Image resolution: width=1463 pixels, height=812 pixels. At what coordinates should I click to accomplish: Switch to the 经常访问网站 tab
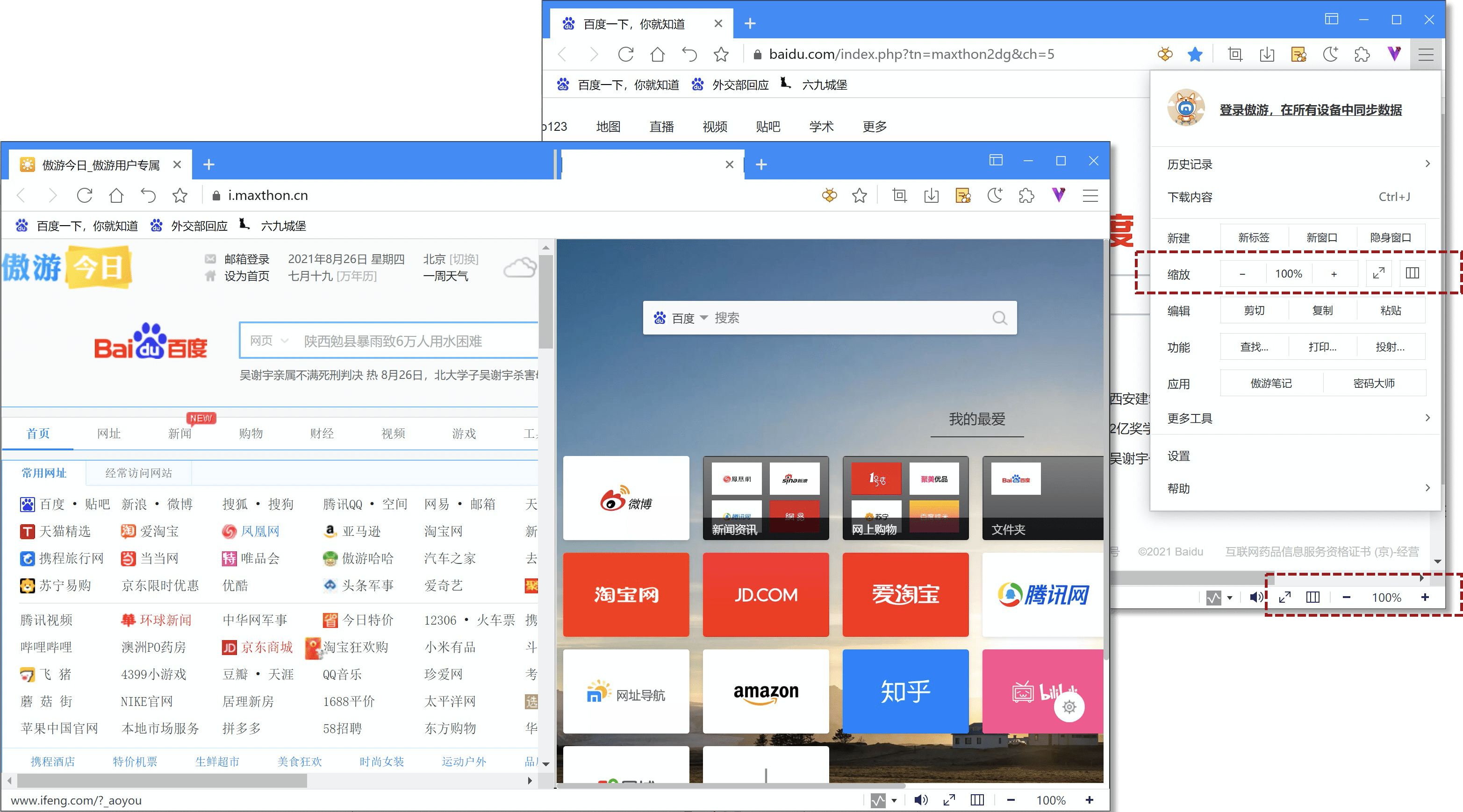[x=138, y=472]
